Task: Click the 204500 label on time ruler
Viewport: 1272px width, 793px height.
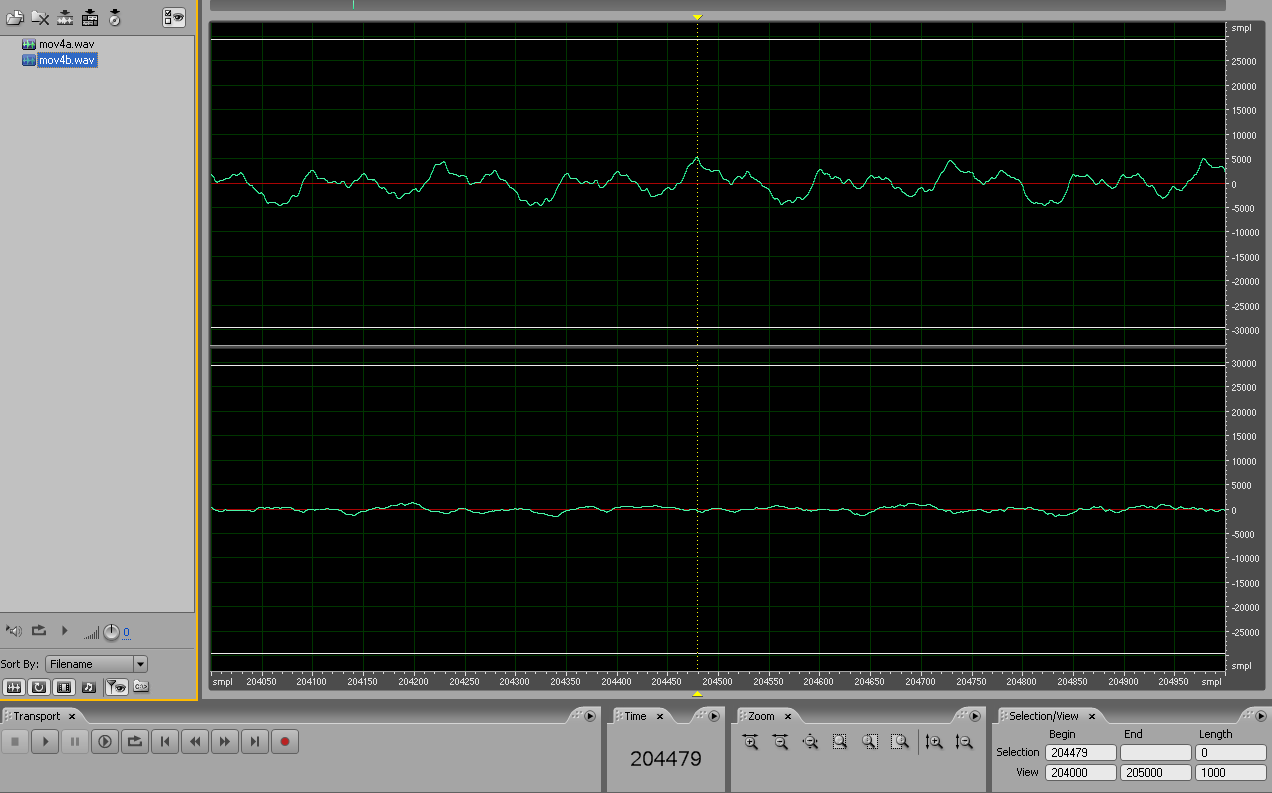Action: pos(717,682)
